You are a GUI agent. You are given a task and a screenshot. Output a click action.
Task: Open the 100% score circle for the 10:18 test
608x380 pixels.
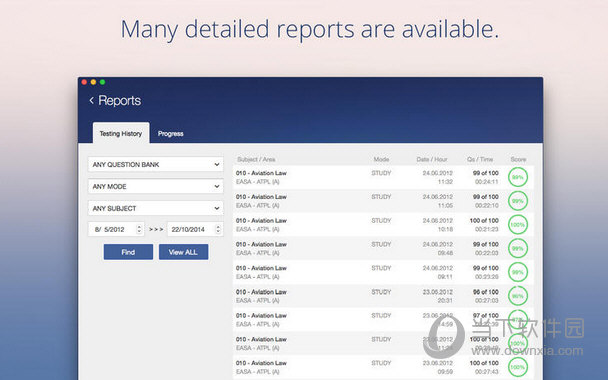click(x=518, y=225)
